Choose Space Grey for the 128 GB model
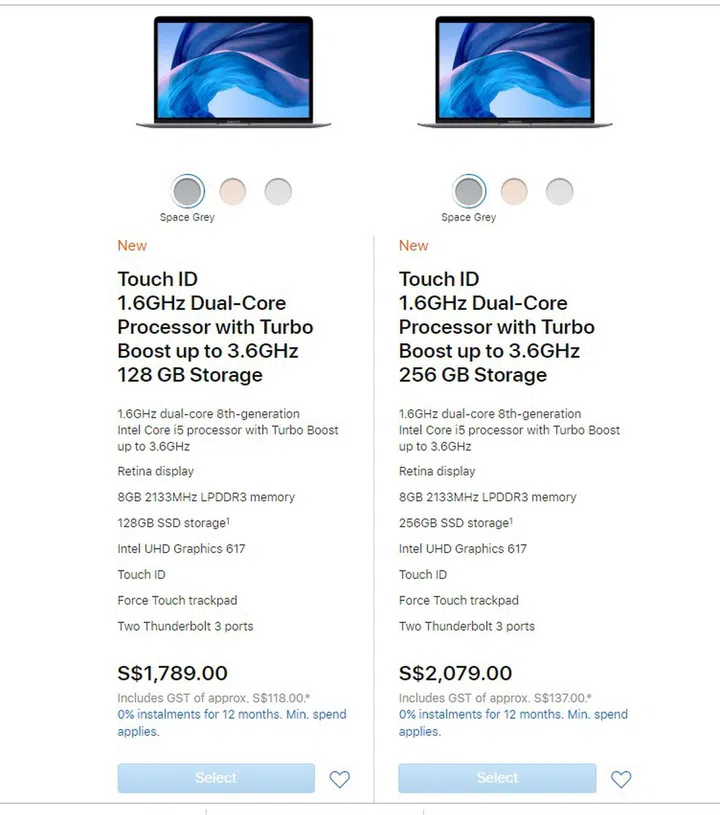Image resolution: width=720 pixels, height=815 pixels. pyautogui.click(x=188, y=191)
